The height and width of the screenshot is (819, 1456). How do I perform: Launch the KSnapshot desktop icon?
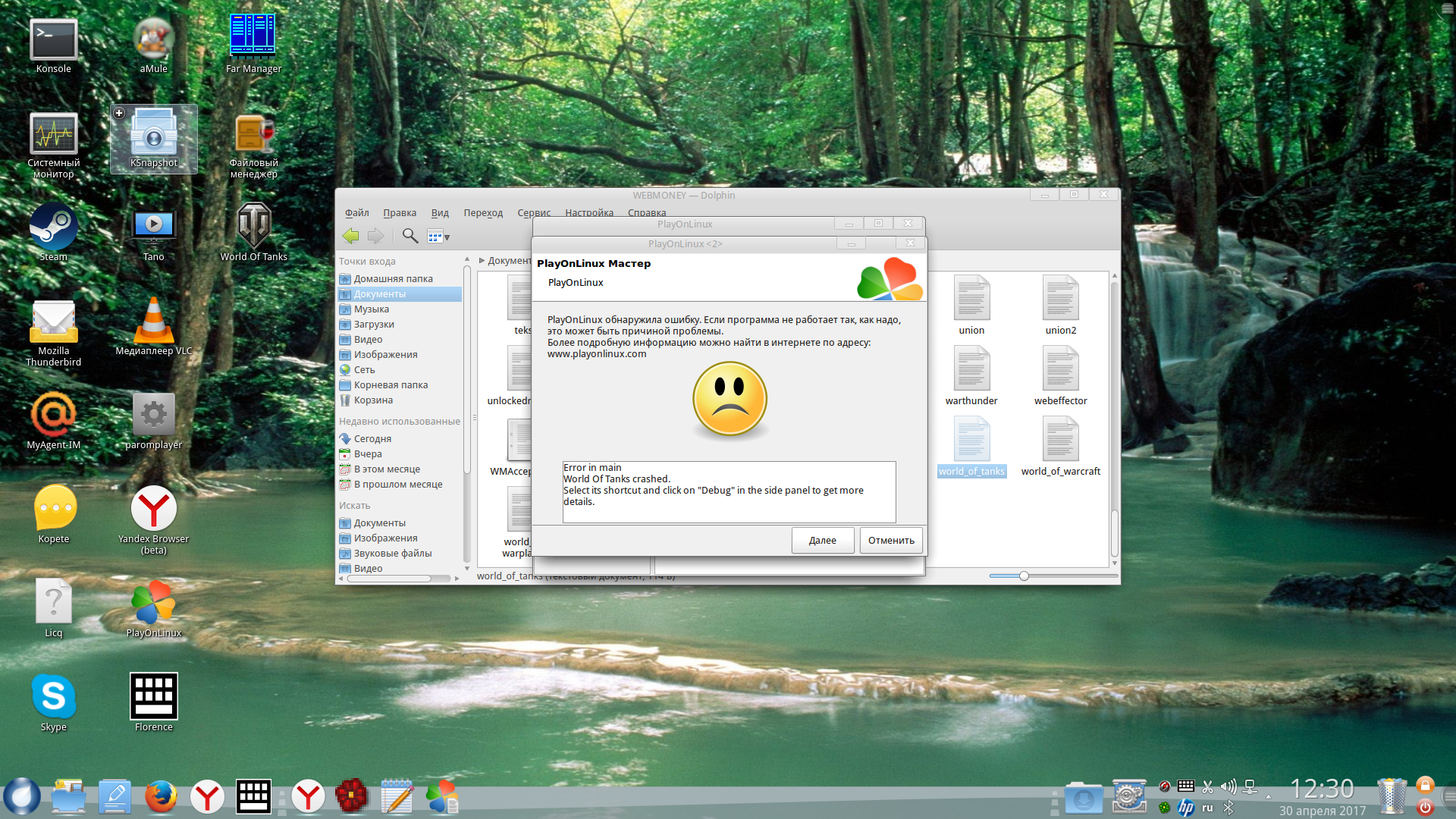pyautogui.click(x=153, y=134)
